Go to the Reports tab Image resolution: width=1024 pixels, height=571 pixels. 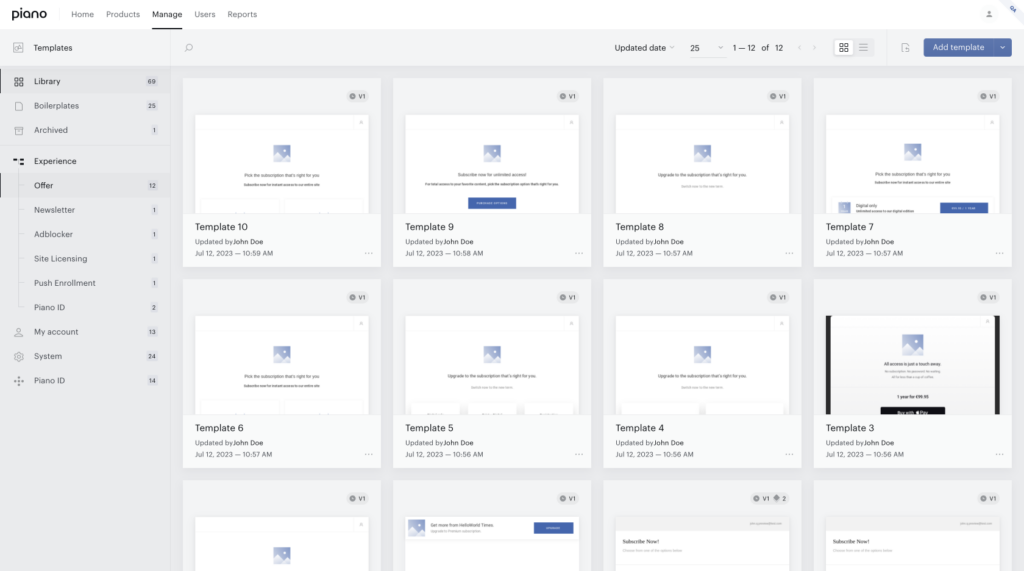(242, 14)
